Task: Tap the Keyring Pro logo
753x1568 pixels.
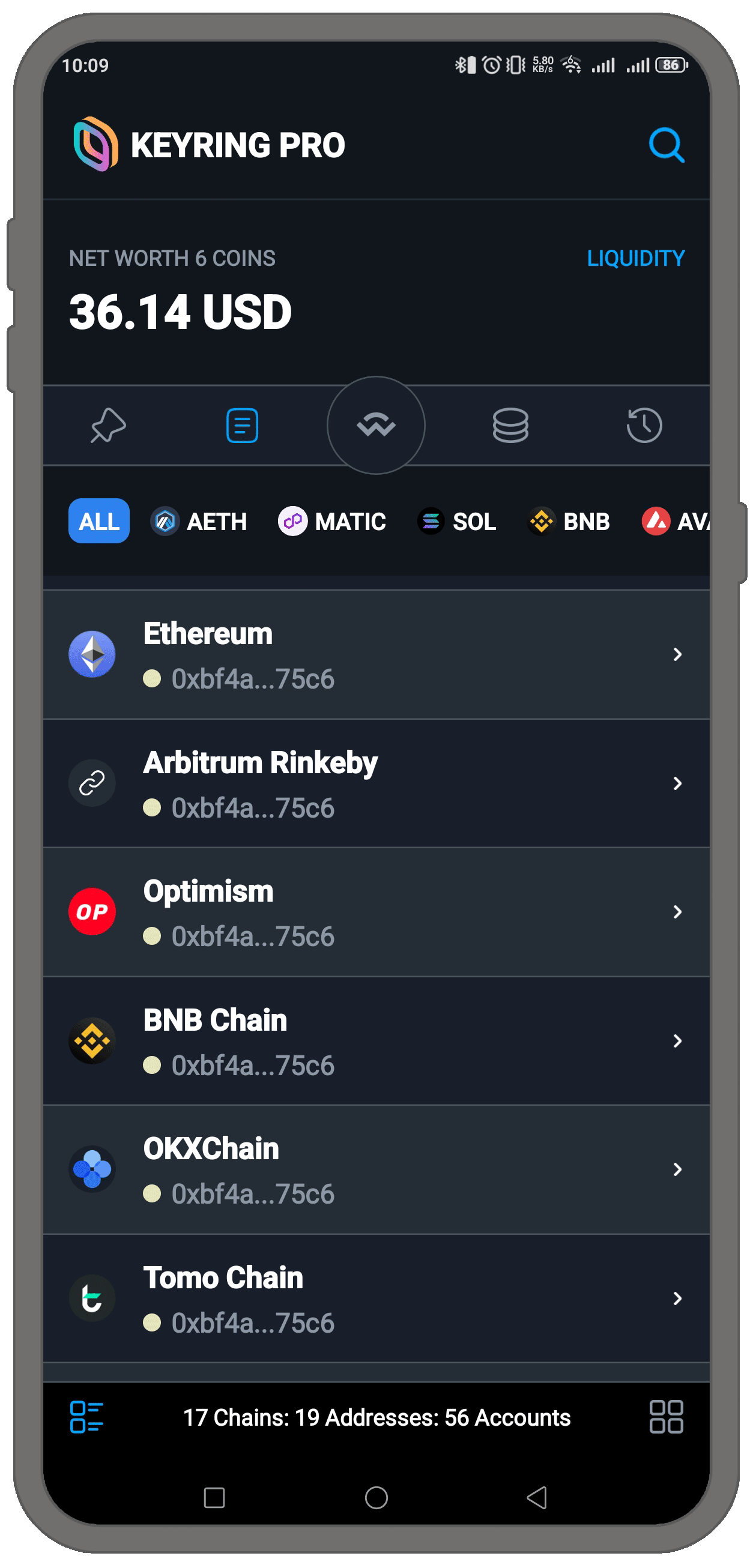Action: (x=95, y=144)
